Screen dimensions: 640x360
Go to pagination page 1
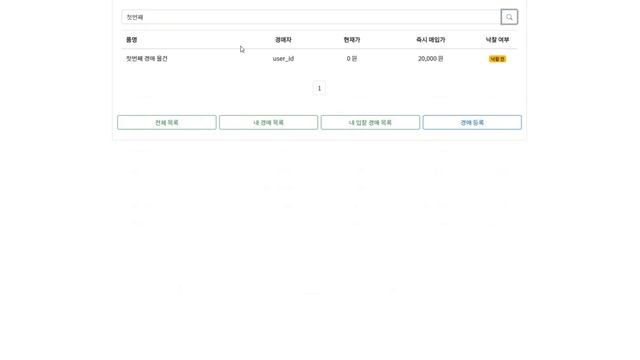pos(319,88)
